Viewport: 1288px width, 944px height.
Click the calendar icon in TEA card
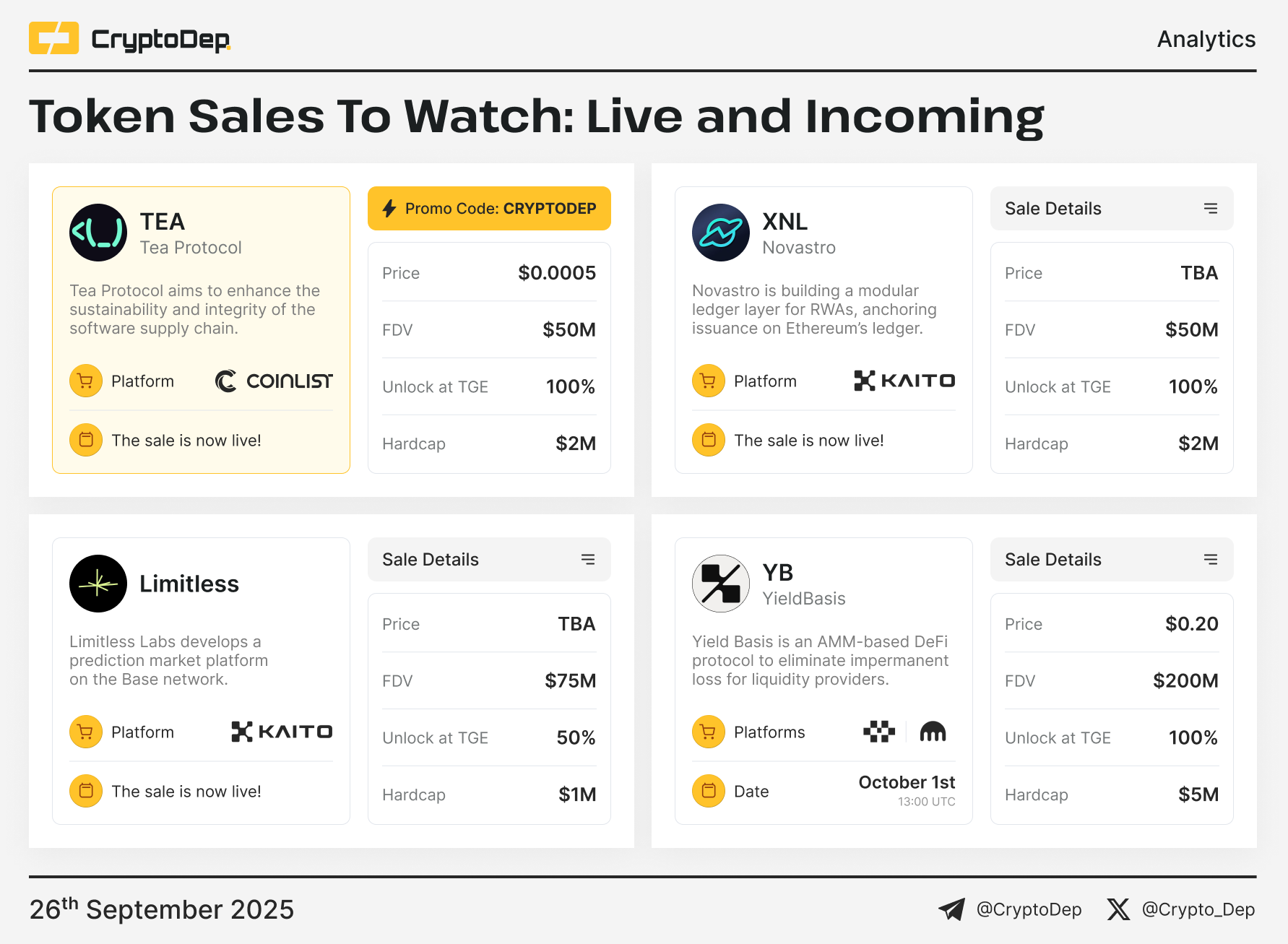[86, 440]
